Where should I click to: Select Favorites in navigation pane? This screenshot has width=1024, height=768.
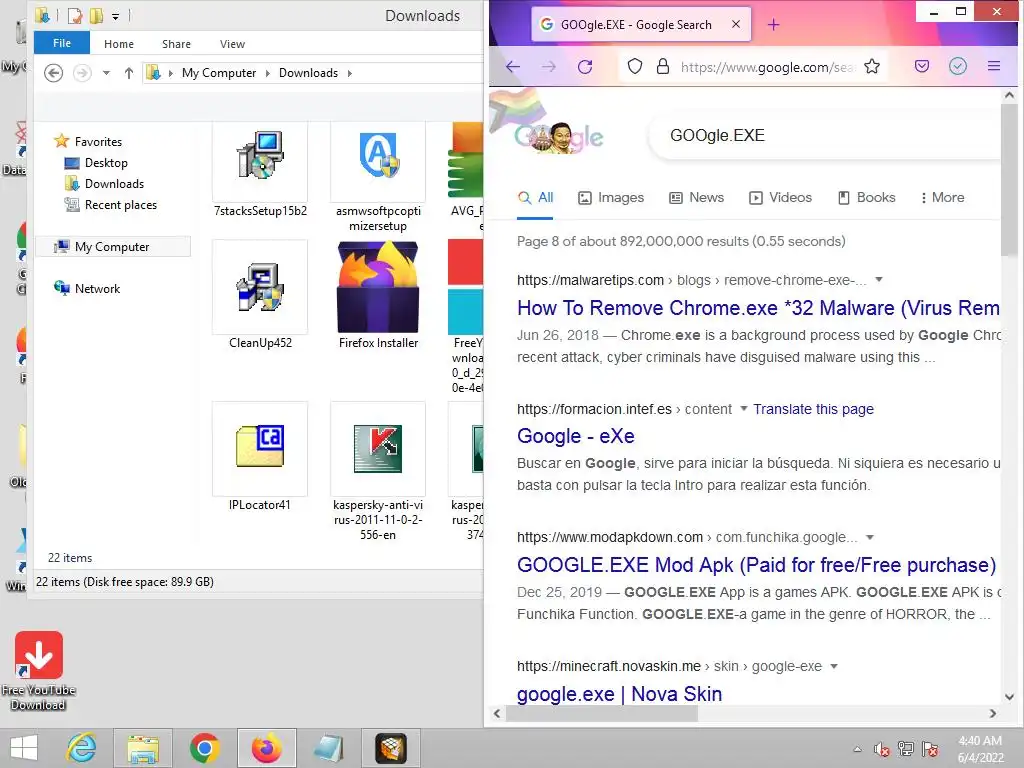(98, 141)
